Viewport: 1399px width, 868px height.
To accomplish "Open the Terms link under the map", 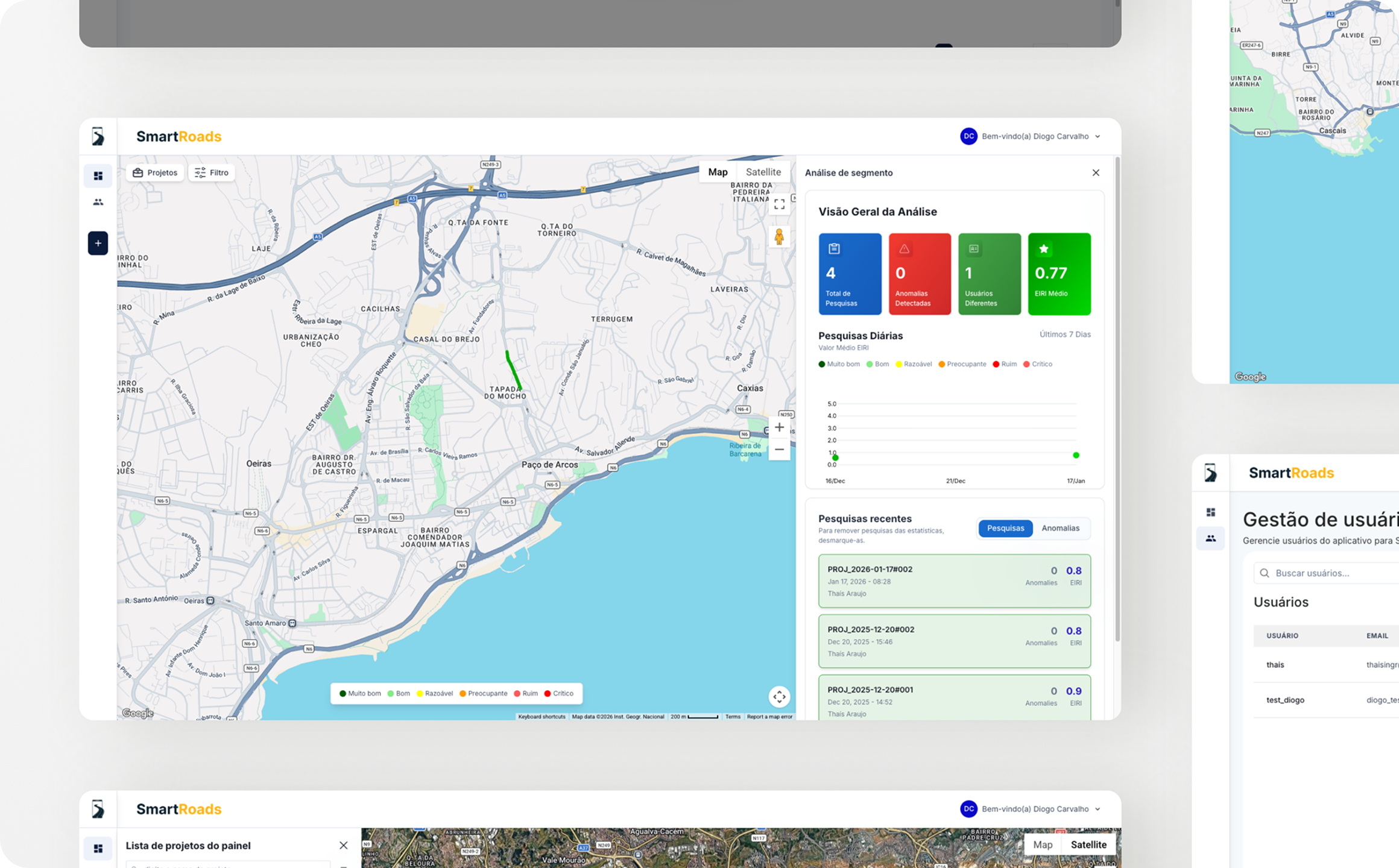I will pyautogui.click(x=733, y=717).
